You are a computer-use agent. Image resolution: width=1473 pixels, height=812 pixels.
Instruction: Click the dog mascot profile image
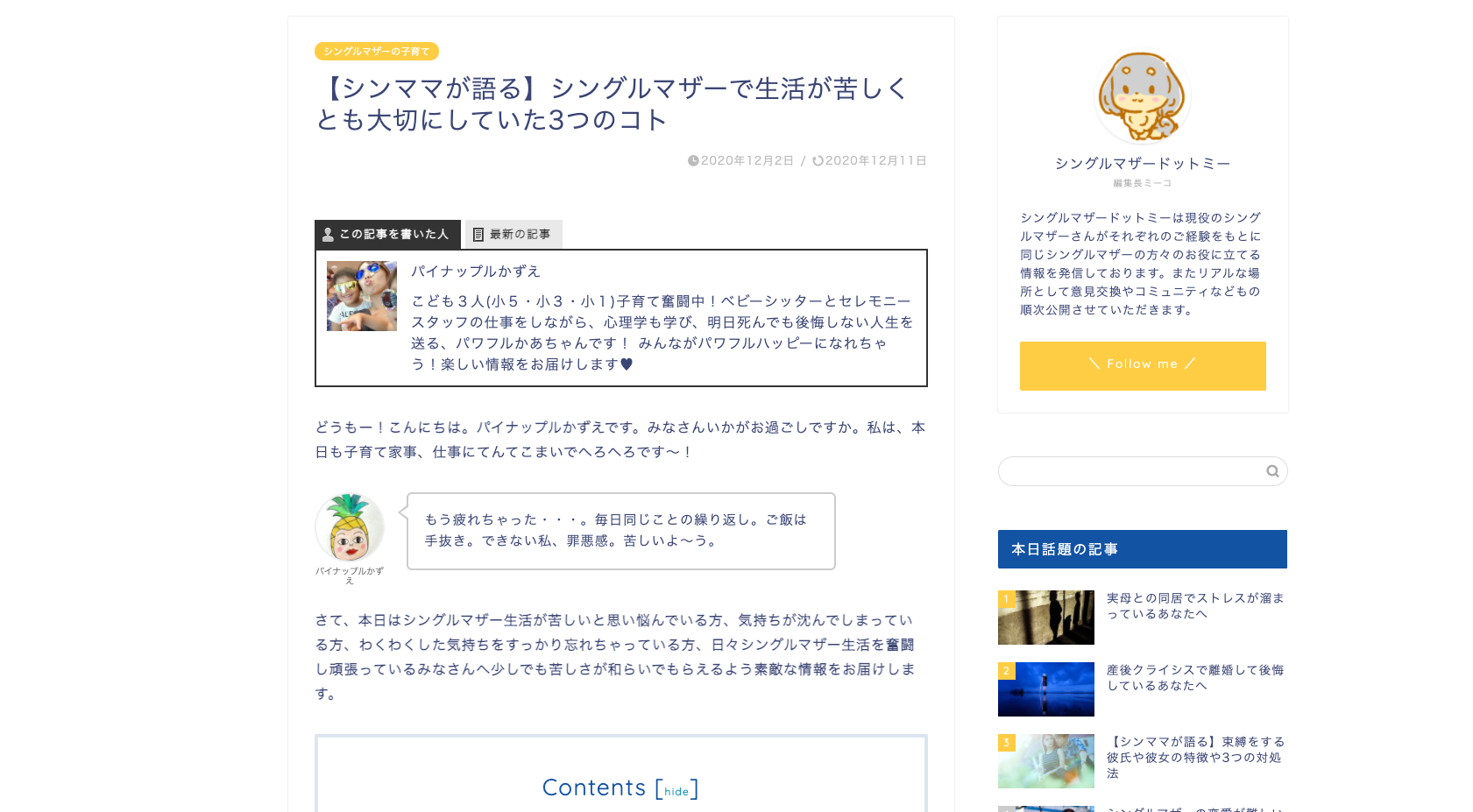tap(1143, 96)
